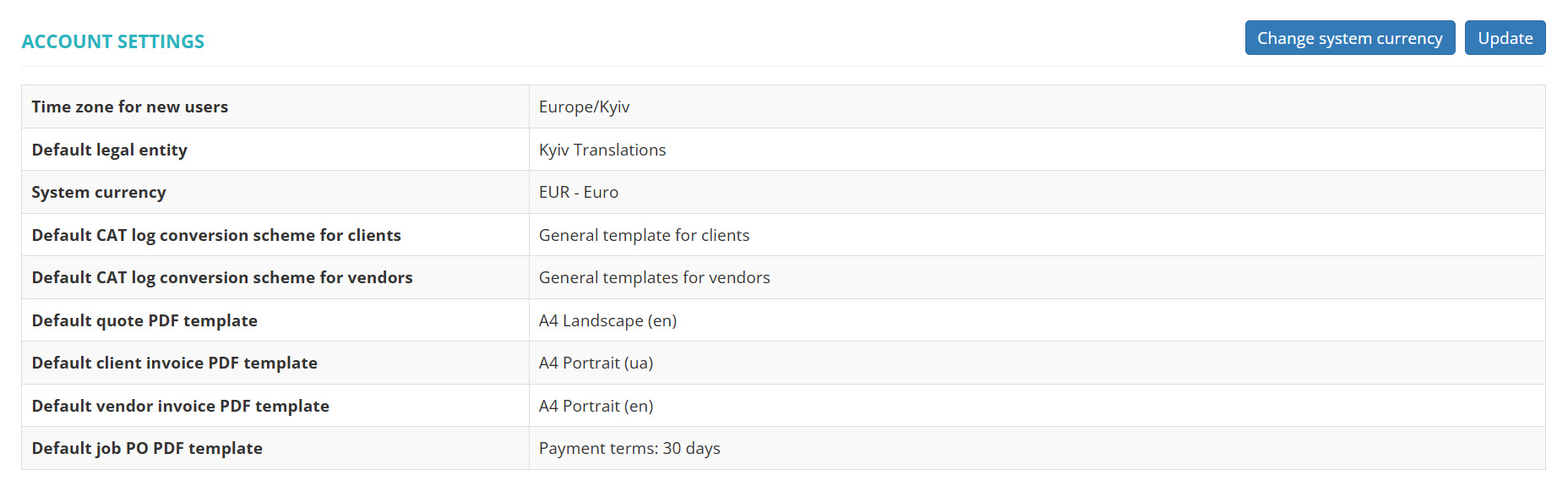The width and height of the screenshot is (1568, 492).
Task: Select the Time zone for new users label
Action: coord(130,107)
